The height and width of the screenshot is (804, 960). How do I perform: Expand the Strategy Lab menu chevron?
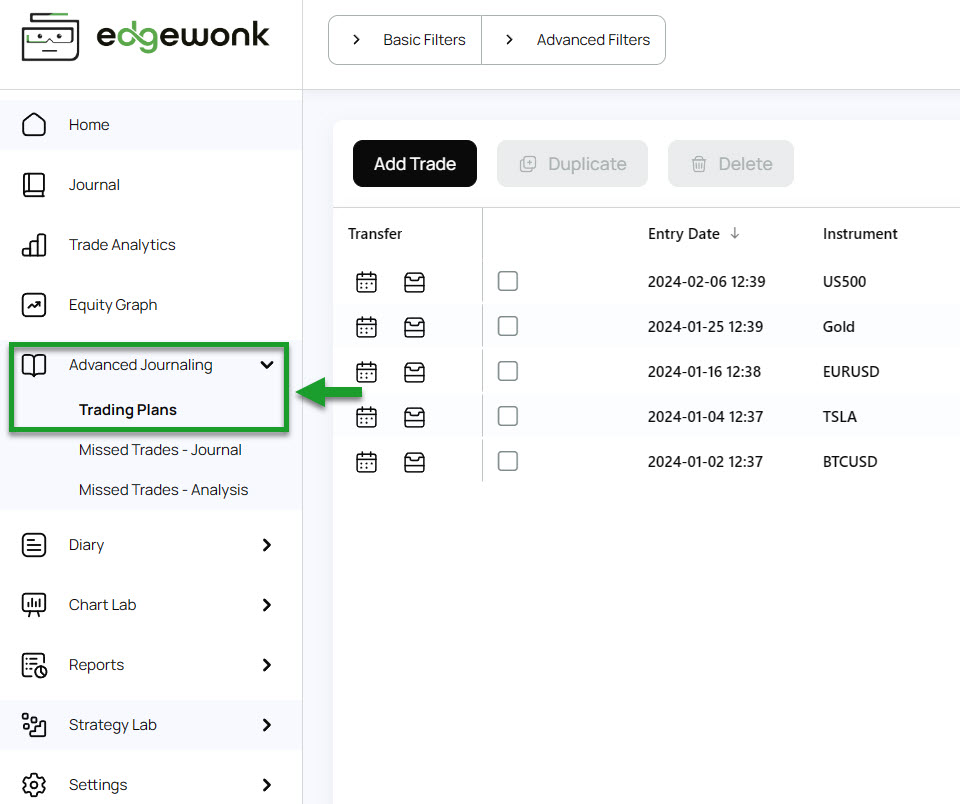click(266, 725)
